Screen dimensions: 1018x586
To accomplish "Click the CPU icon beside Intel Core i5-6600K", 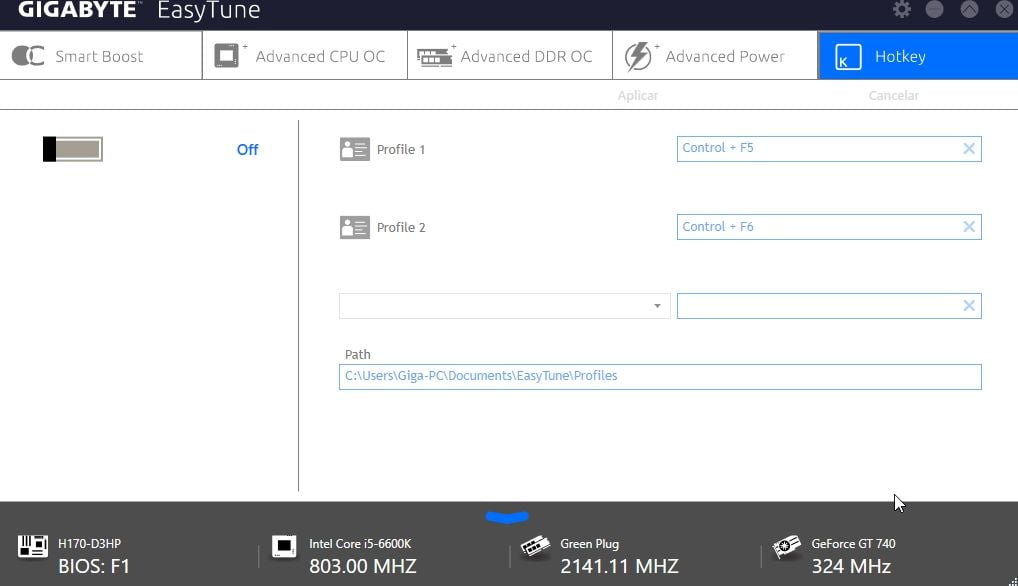I will 284,546.
